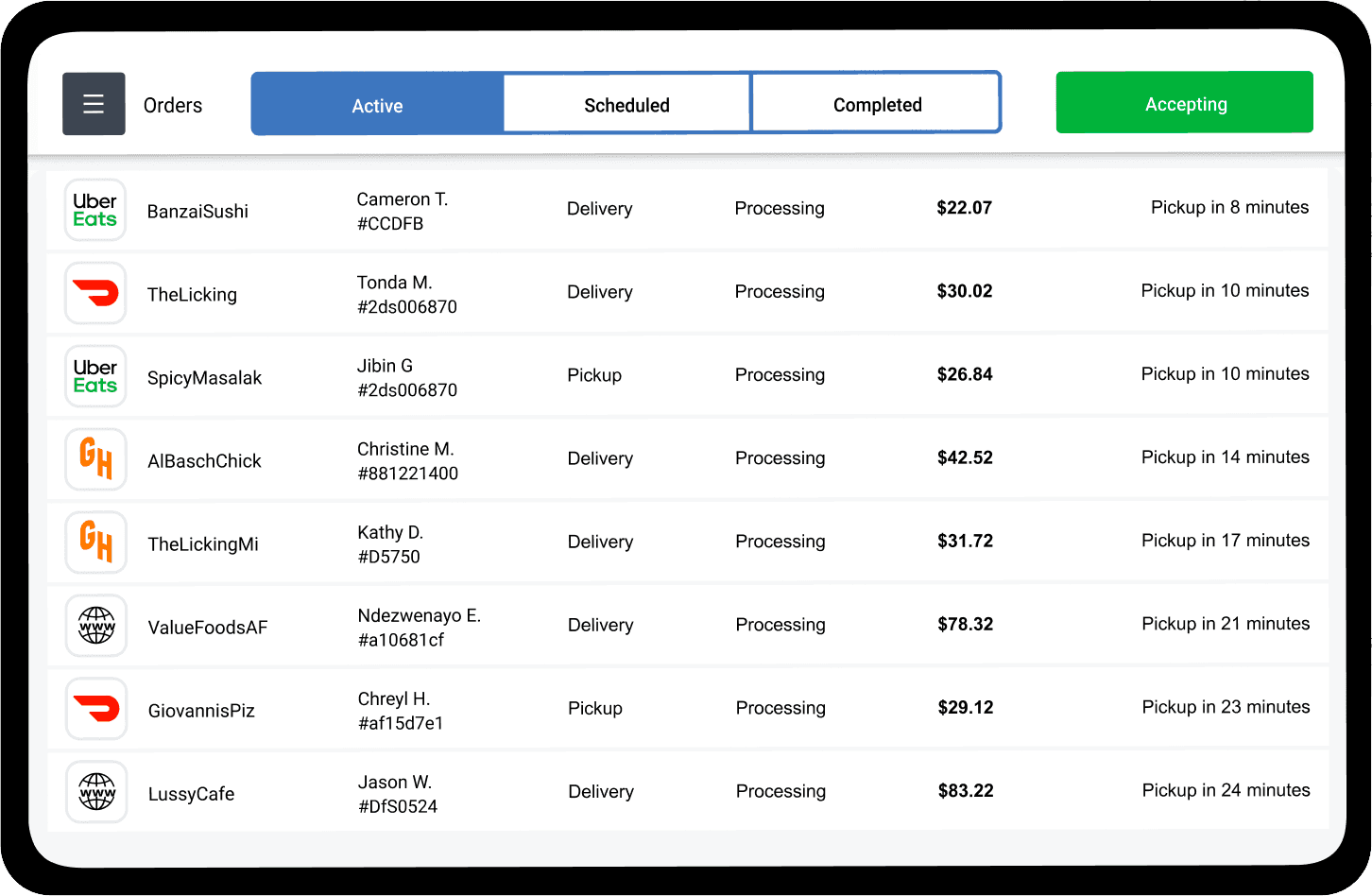Viewport: 1372px width, 896px height.
Task: Switch to the Active orders tab
Action: (377, 105)
